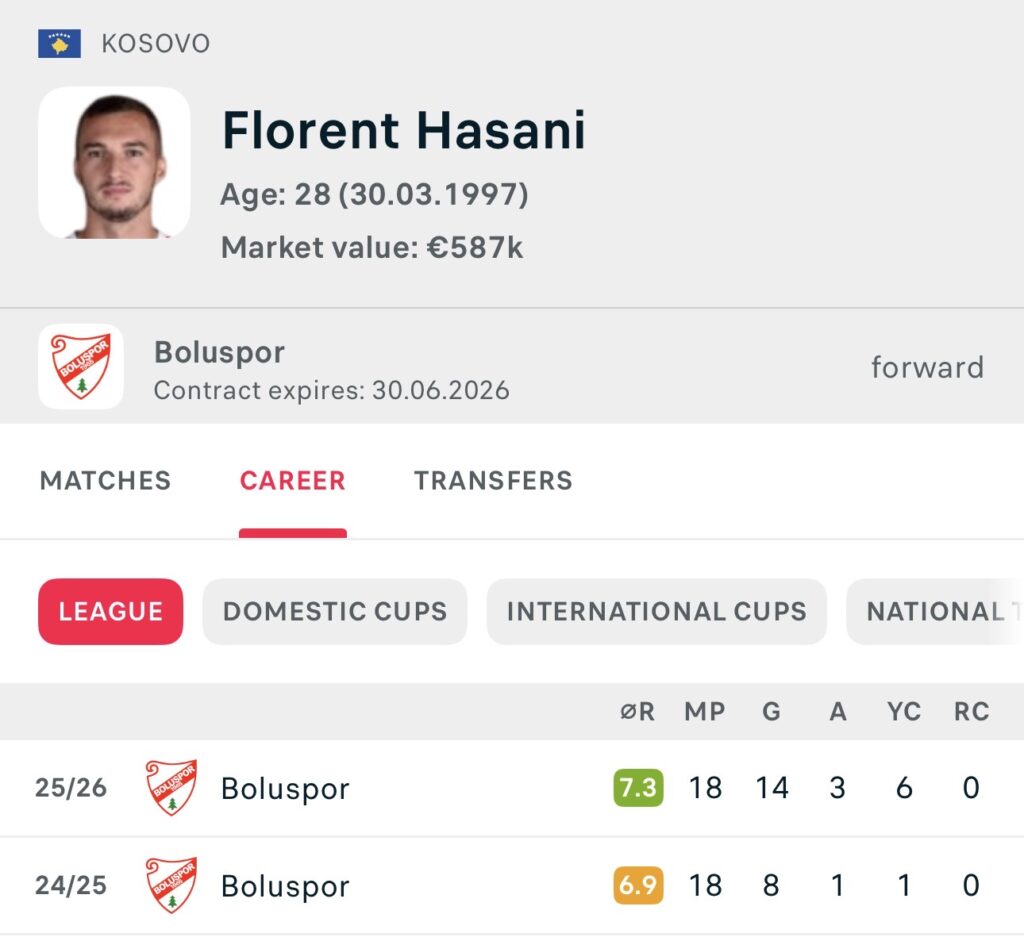This screenshot has width=1024, height=937.
Task: Click the 7.3 rating badge
Action: coord(638,788)
